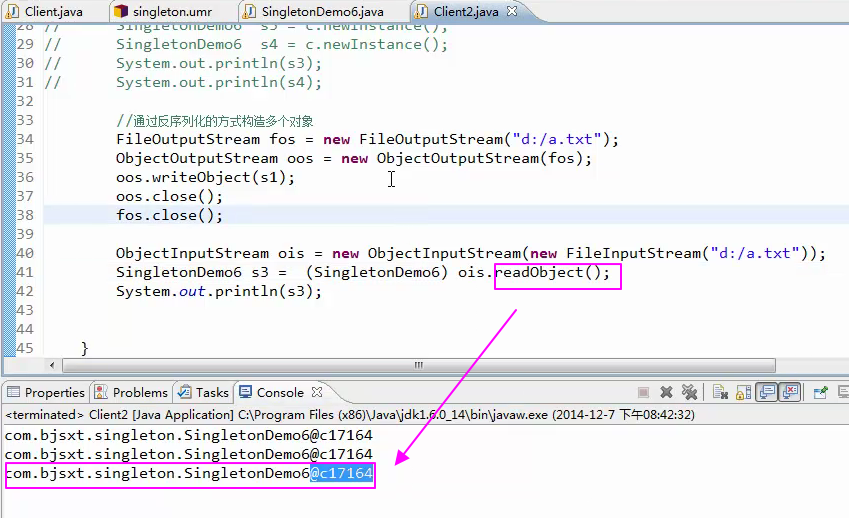This screenshot has width=849, height=518.
Task: Click the Display Selected Console icon
Action: (x=844, y=392)
